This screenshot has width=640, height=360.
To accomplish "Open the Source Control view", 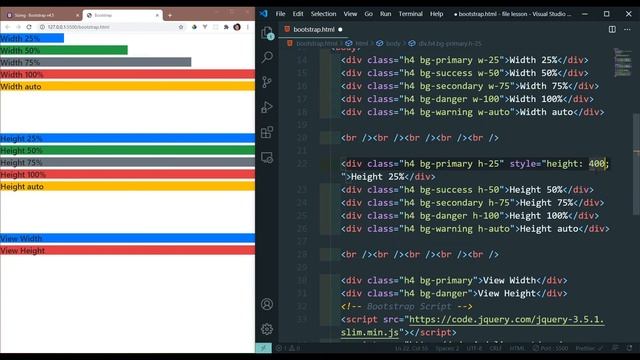I will (267, 82).
